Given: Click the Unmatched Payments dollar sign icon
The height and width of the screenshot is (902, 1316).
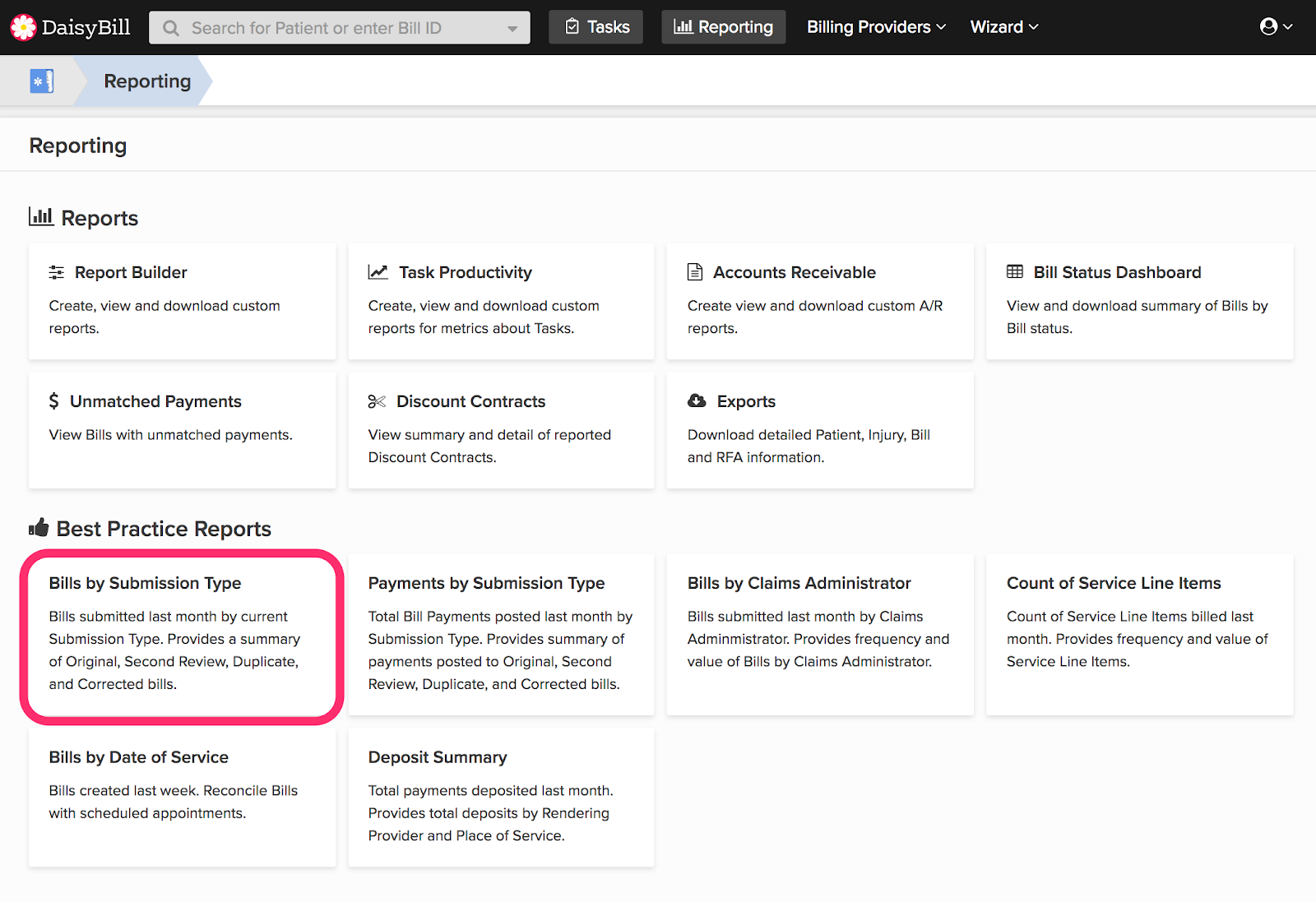Looking at the screenshot, I should tap(54, 401).
